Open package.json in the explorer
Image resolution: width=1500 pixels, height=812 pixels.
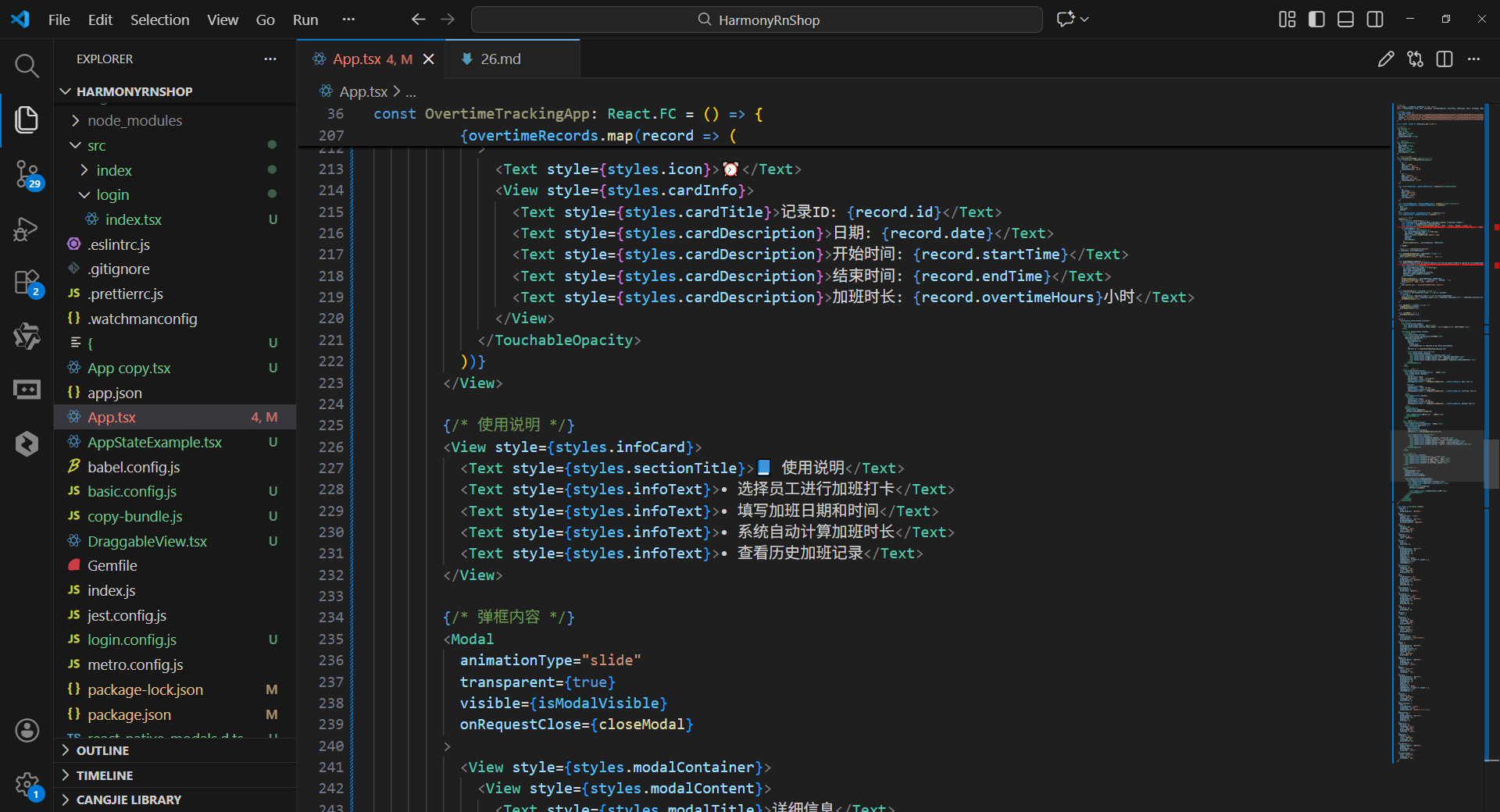[x=175, y=714]
